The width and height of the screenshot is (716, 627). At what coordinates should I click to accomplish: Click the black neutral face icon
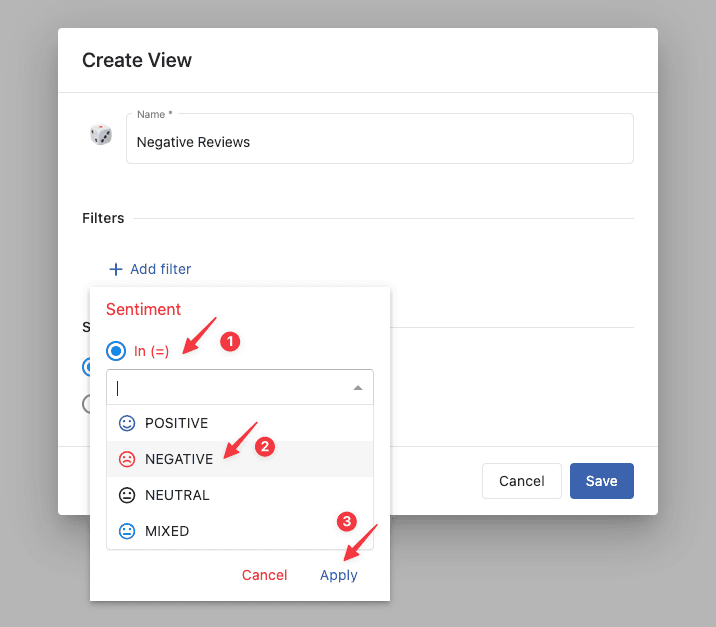[x=127, y=495]
